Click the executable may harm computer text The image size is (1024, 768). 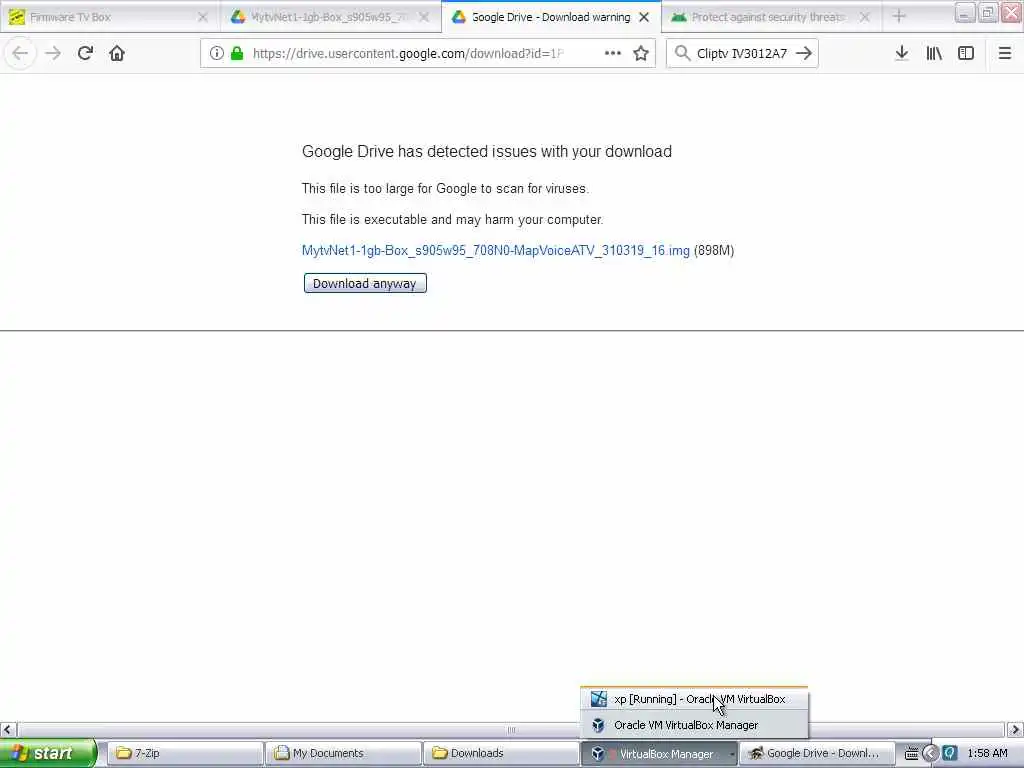(x=452, y=219)
